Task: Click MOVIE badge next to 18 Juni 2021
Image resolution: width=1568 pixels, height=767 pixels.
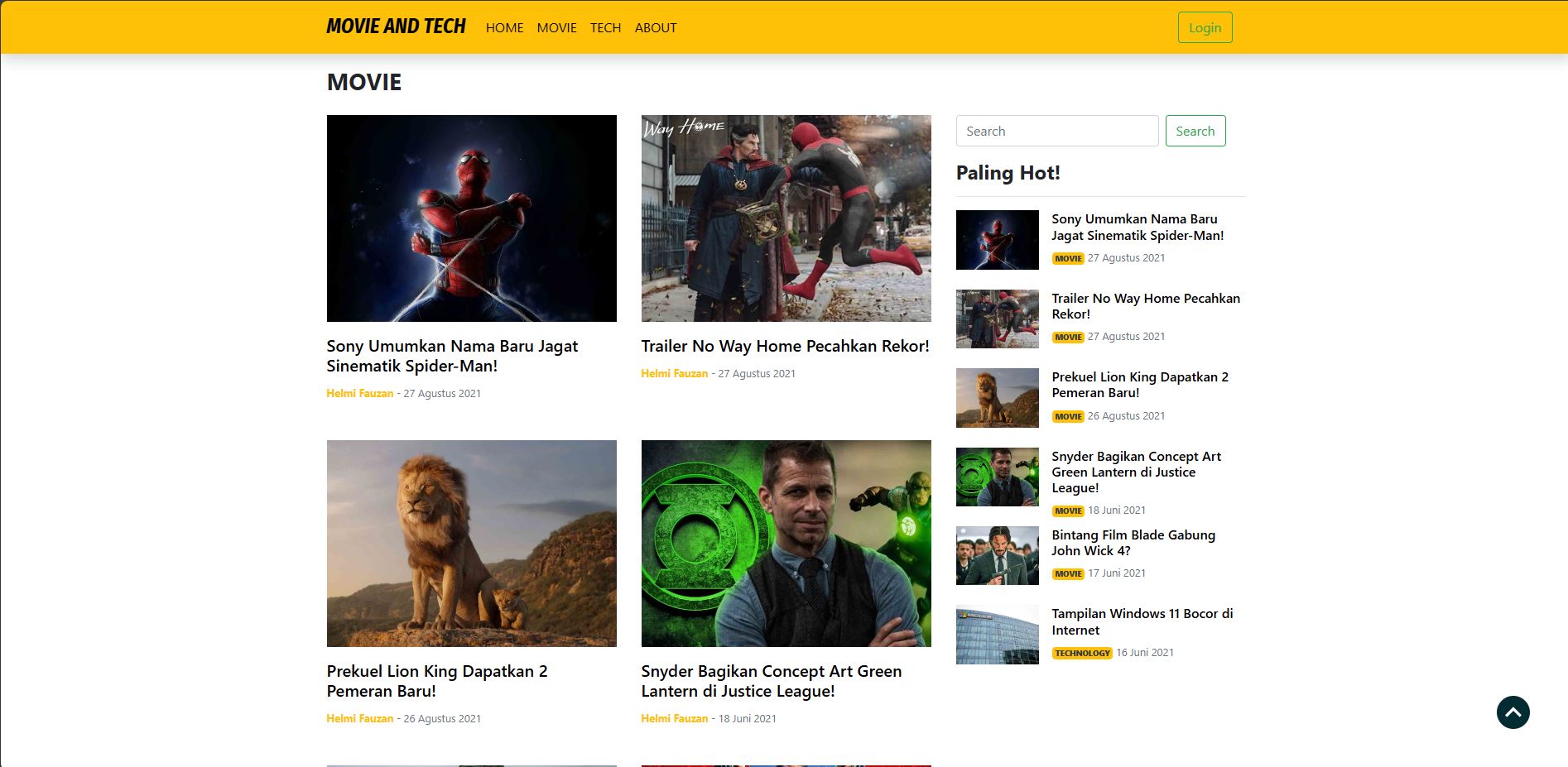Action: coord(1068,511)
